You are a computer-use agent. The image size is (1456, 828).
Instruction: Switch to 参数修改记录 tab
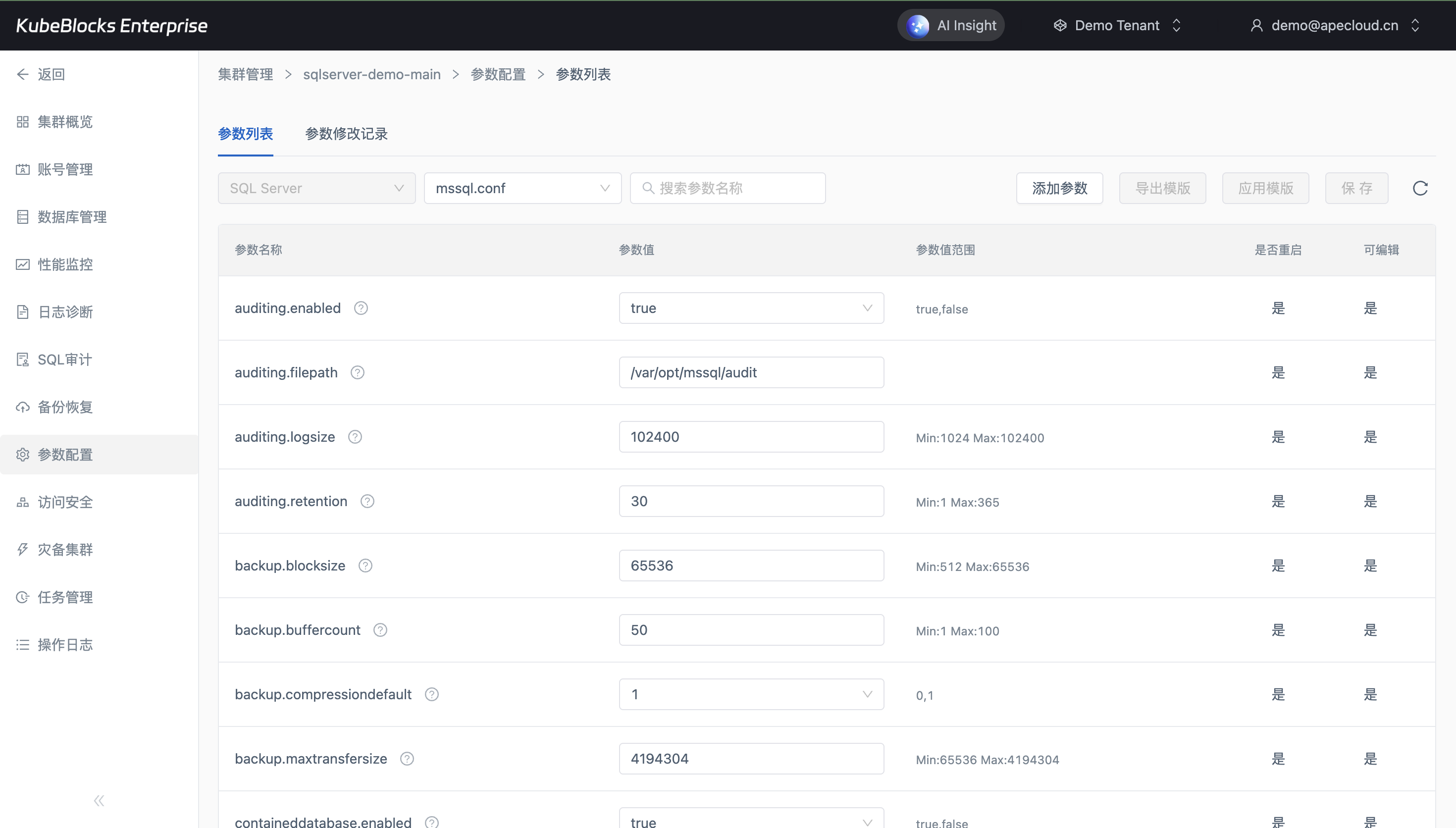point(346,134)
